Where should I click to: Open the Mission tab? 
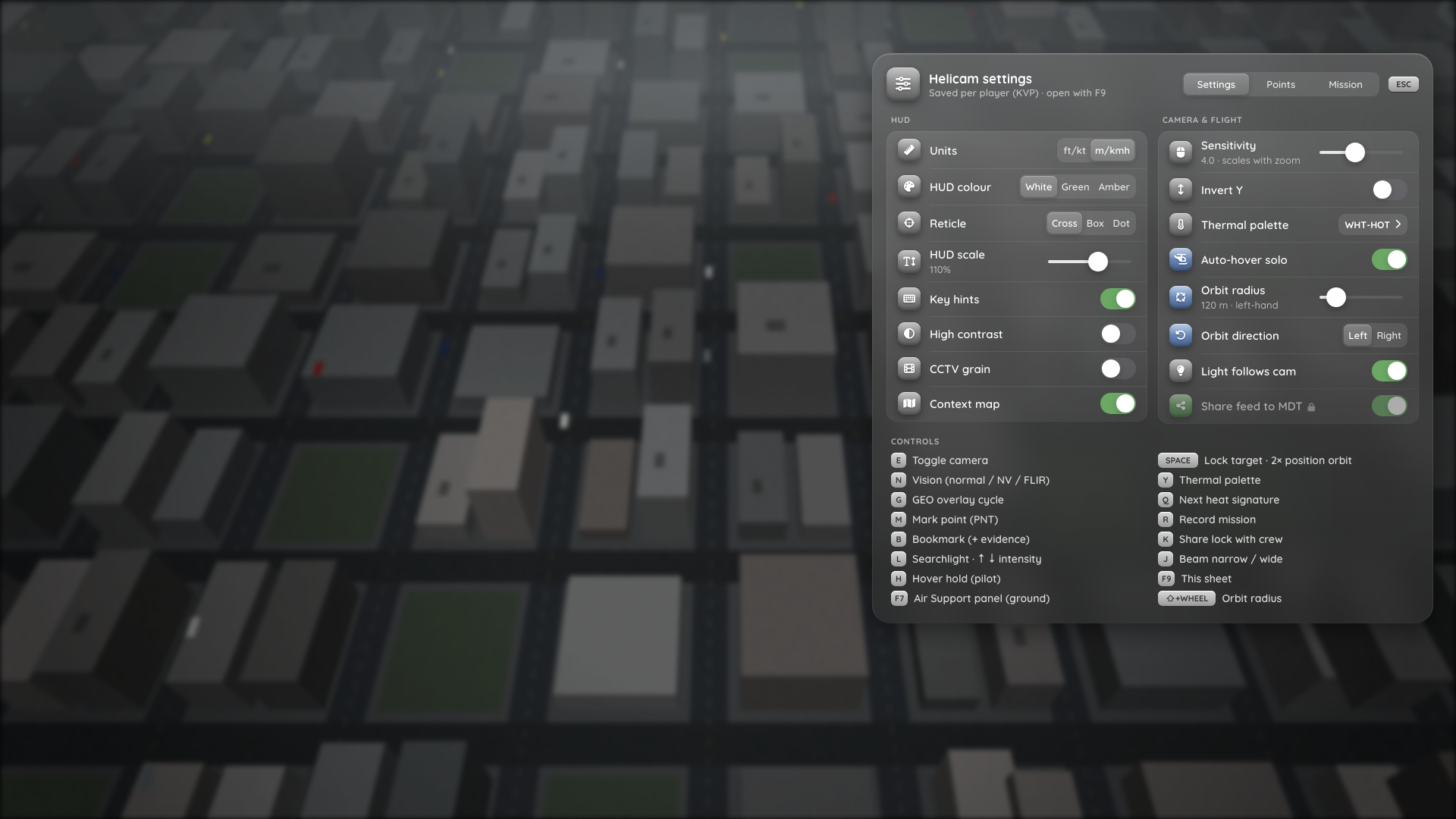point(1345,84)
